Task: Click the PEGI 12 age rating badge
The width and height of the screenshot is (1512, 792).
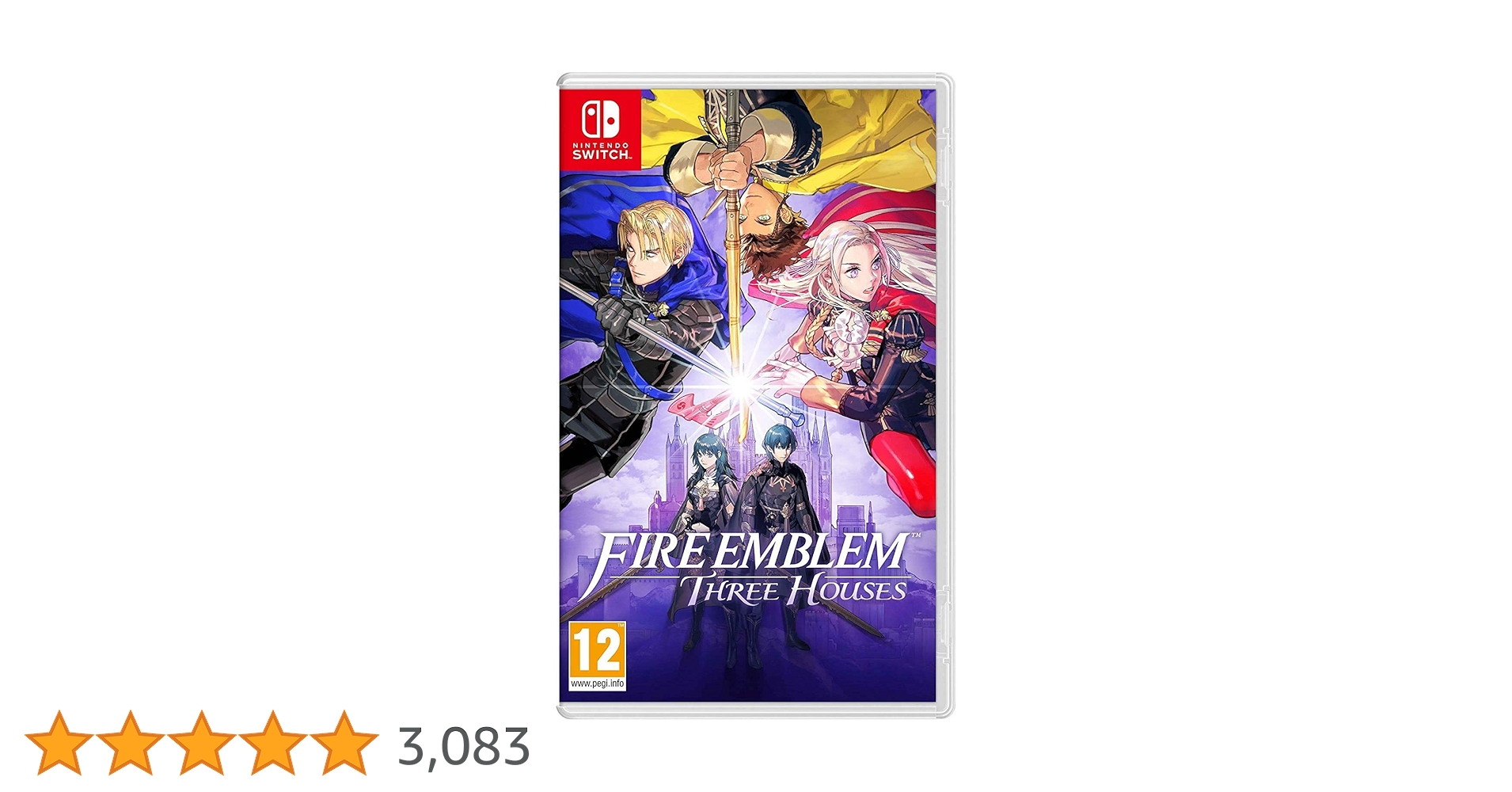Action: [x=598, y=657]
